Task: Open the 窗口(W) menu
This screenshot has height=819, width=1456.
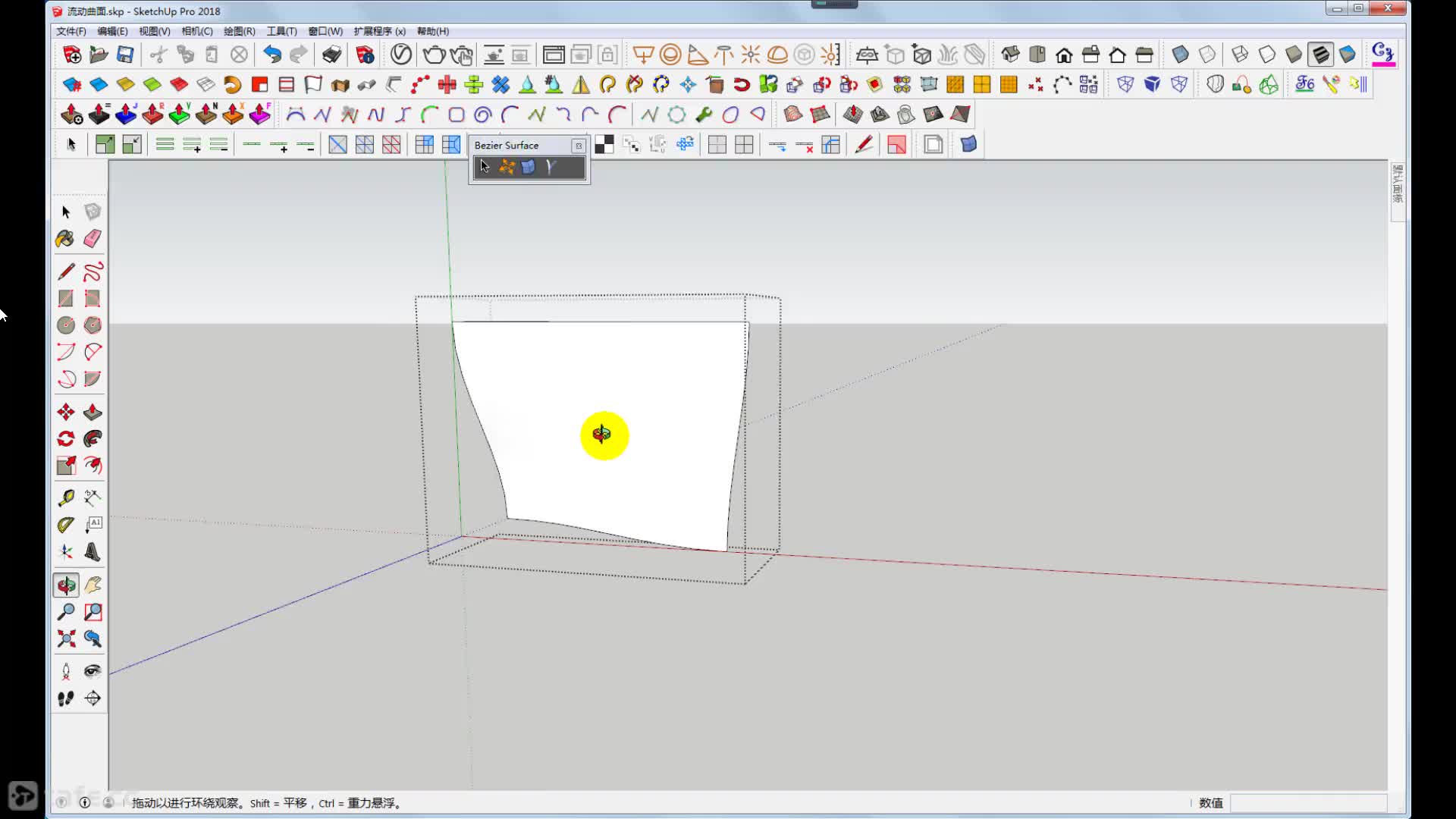Action: pos(325,31)
